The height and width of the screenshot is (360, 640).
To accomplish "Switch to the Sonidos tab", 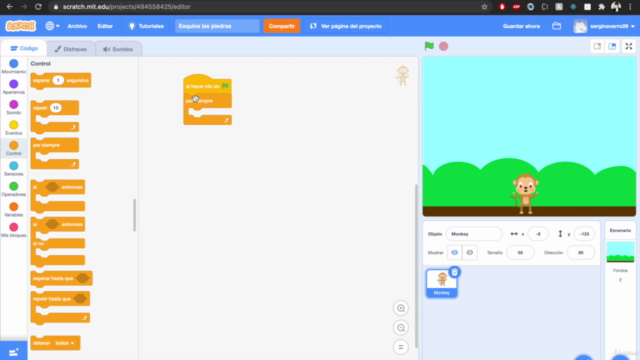I will coord(118,49).
